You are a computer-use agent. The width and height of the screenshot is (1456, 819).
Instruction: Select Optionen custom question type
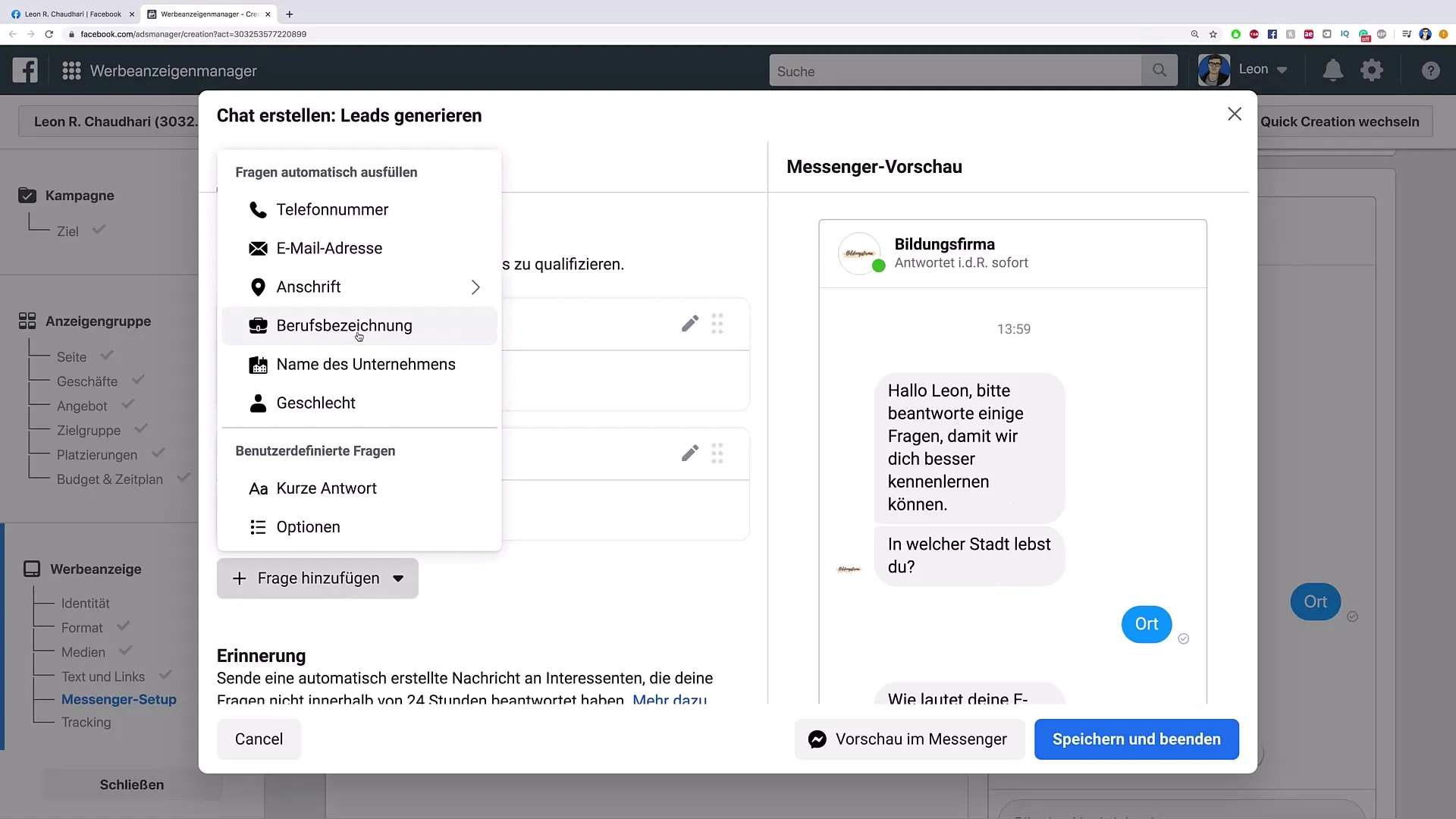(x=308, y=527)
